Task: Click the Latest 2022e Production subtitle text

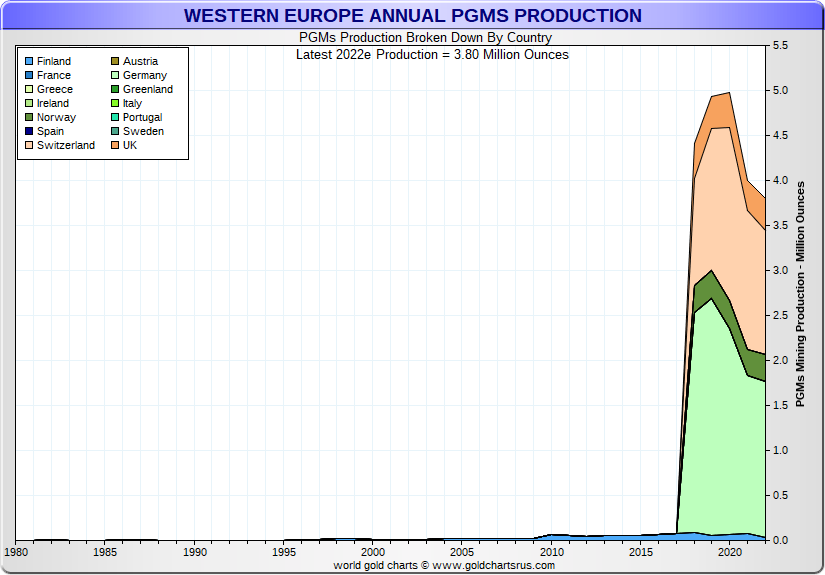Action: tap(432, 54)
